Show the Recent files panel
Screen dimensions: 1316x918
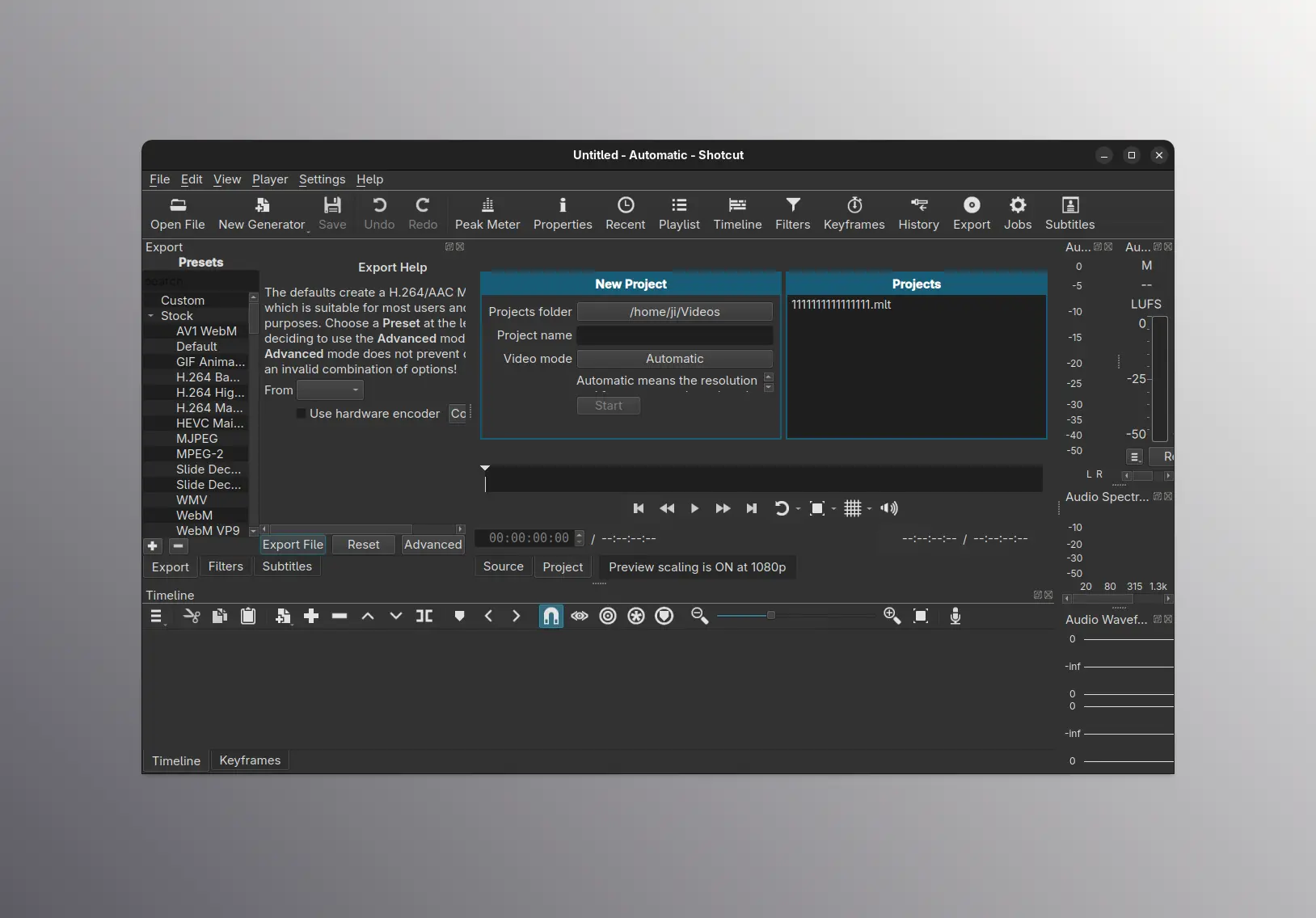click(x=626, y=214)
